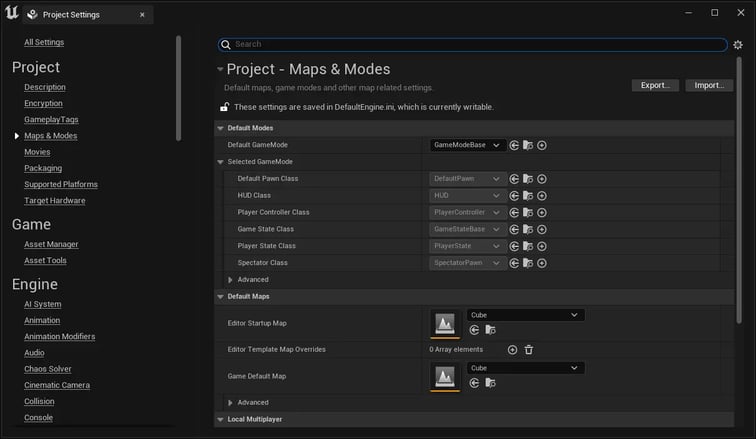This screenshot has height=439, width=756.
Task: Browse to Game State Class asset
Action: click(528, 229)
